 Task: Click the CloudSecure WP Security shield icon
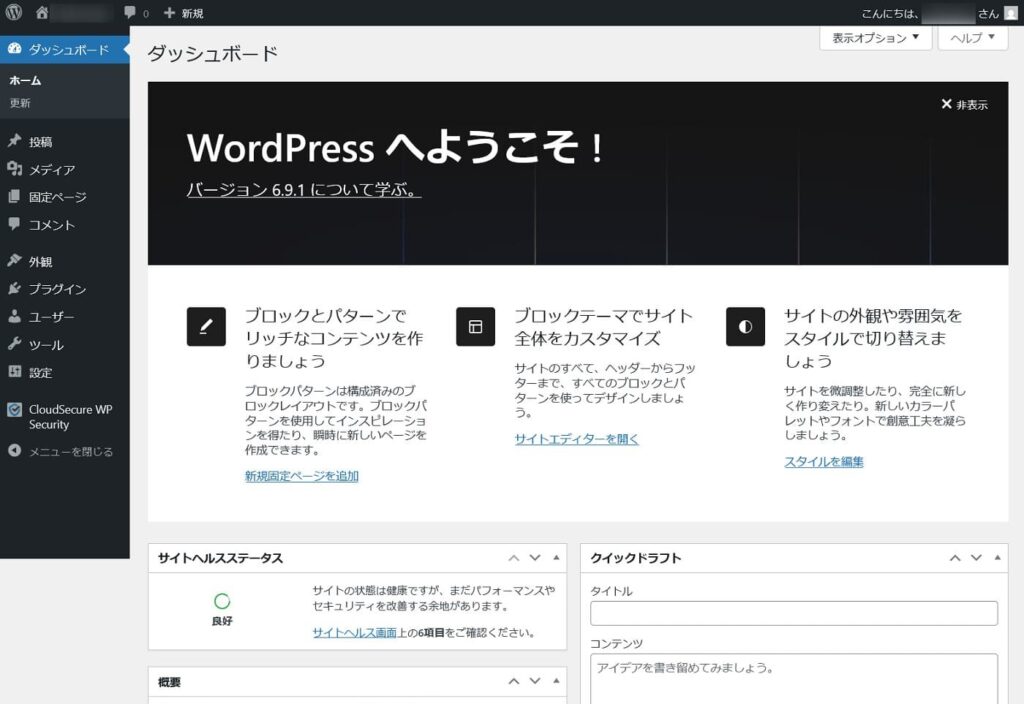(x=14, y=409)
